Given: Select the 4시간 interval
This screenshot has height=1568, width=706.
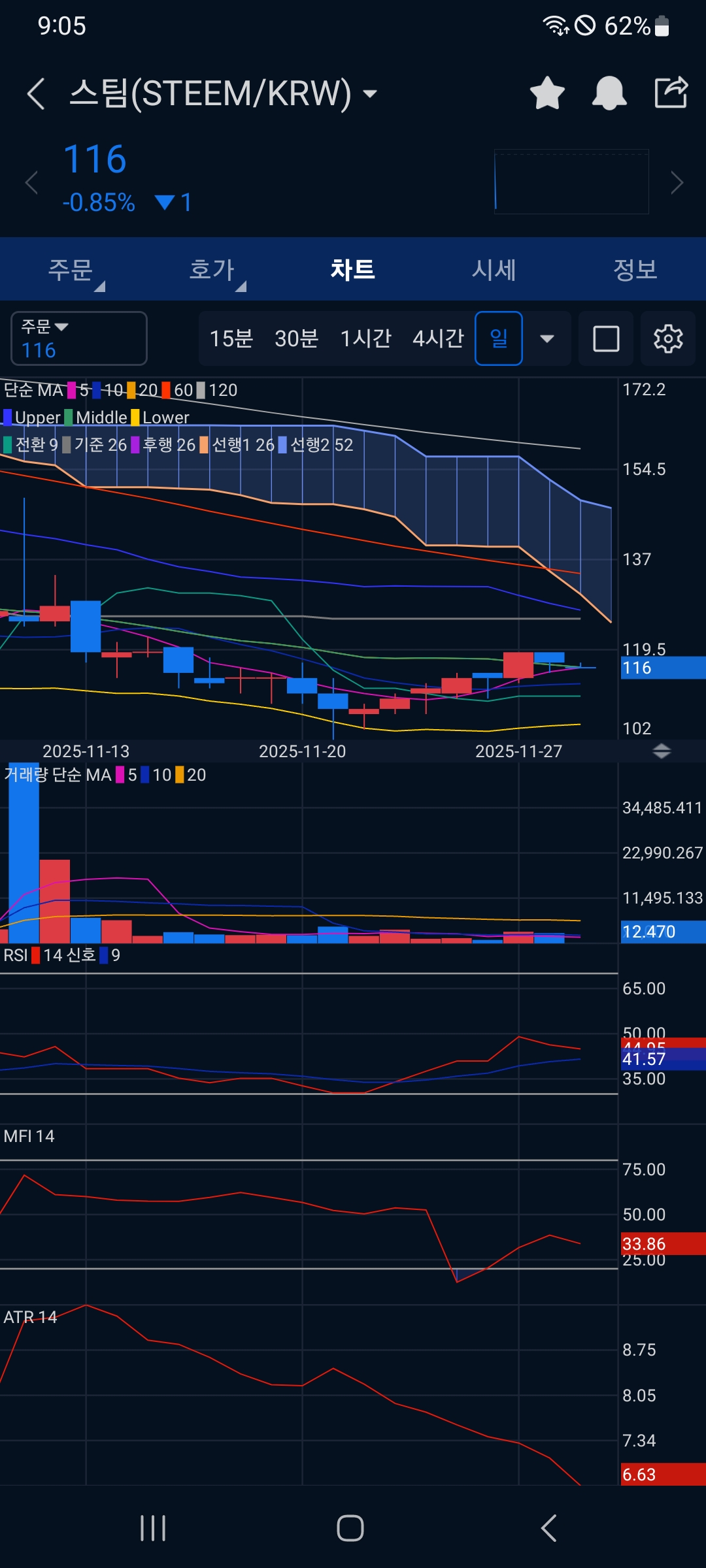Looking at the screenshot, I should point(438,338).
